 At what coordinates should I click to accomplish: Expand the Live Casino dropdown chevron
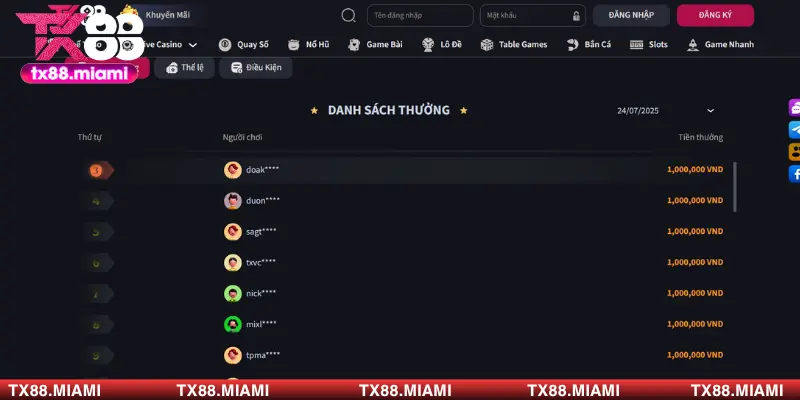click(x=193, y=45)
